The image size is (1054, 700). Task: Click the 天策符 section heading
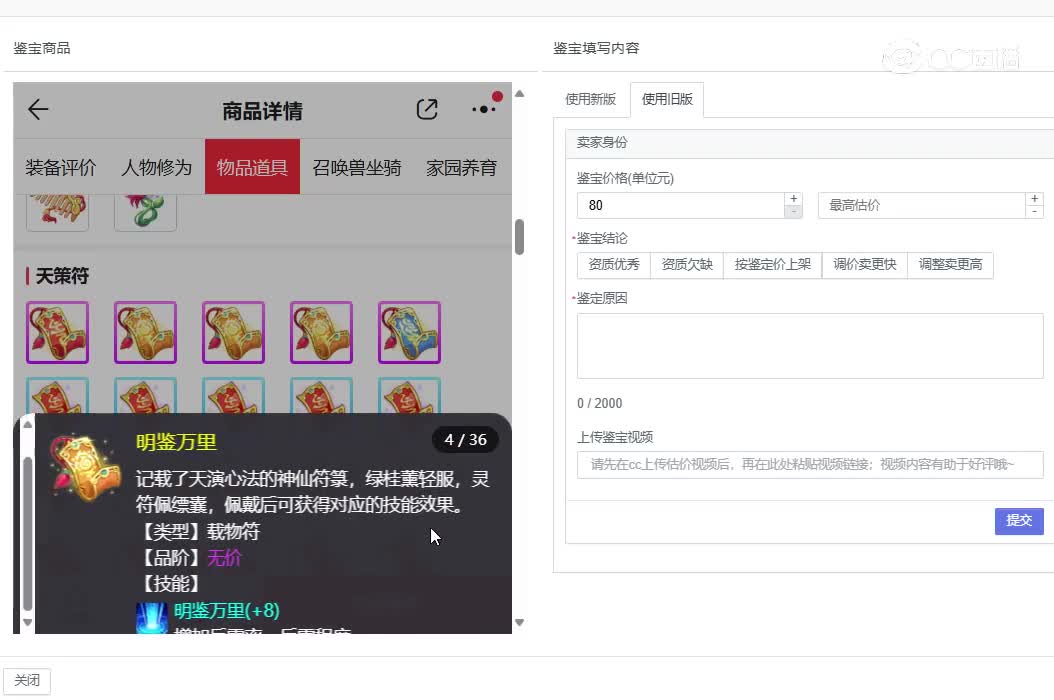[62, 276]
